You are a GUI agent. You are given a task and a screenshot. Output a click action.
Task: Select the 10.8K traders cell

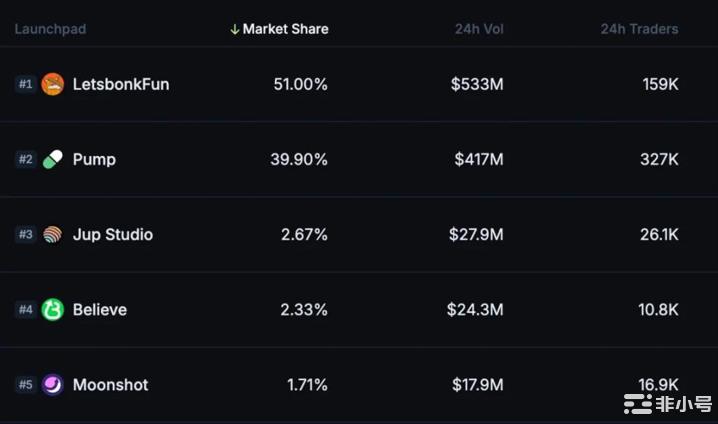[x=658, y=310]
